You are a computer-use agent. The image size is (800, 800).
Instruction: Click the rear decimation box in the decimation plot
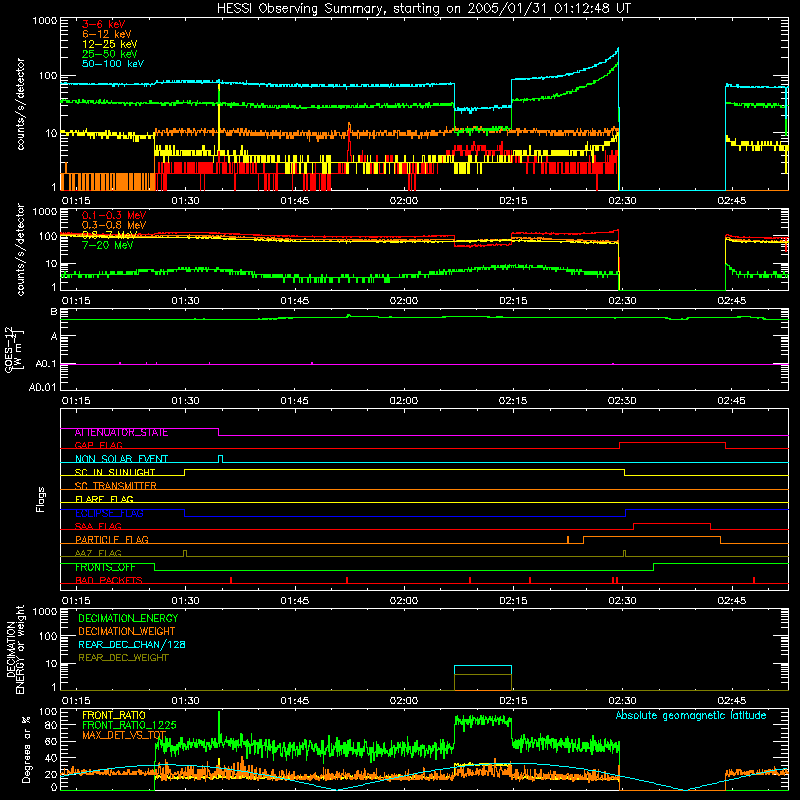[x=483, y=678]
